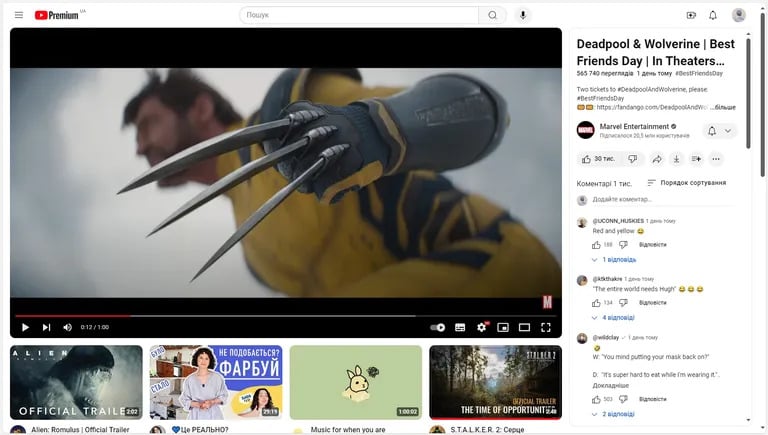The image size is (768, 435).
Task: Click the video progress bar
Action: [286, 316]
